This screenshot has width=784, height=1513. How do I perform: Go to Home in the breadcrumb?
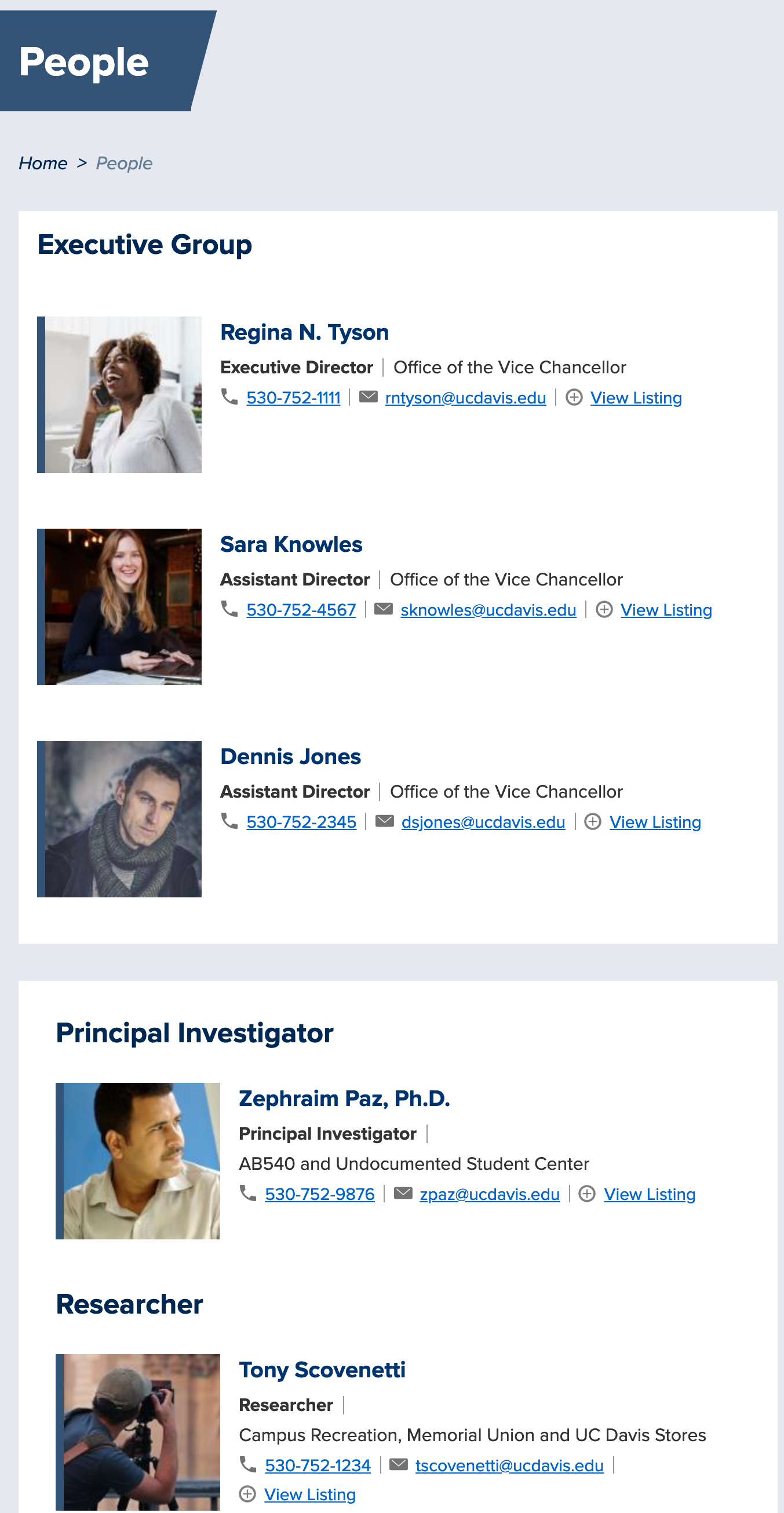43,163
